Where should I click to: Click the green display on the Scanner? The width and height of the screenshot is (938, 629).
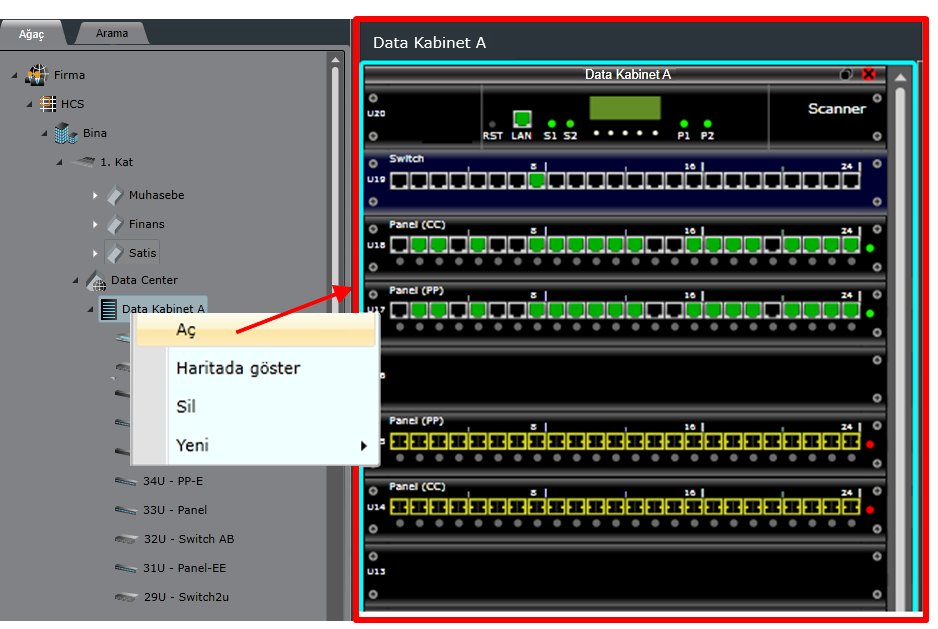coord(624,108)
